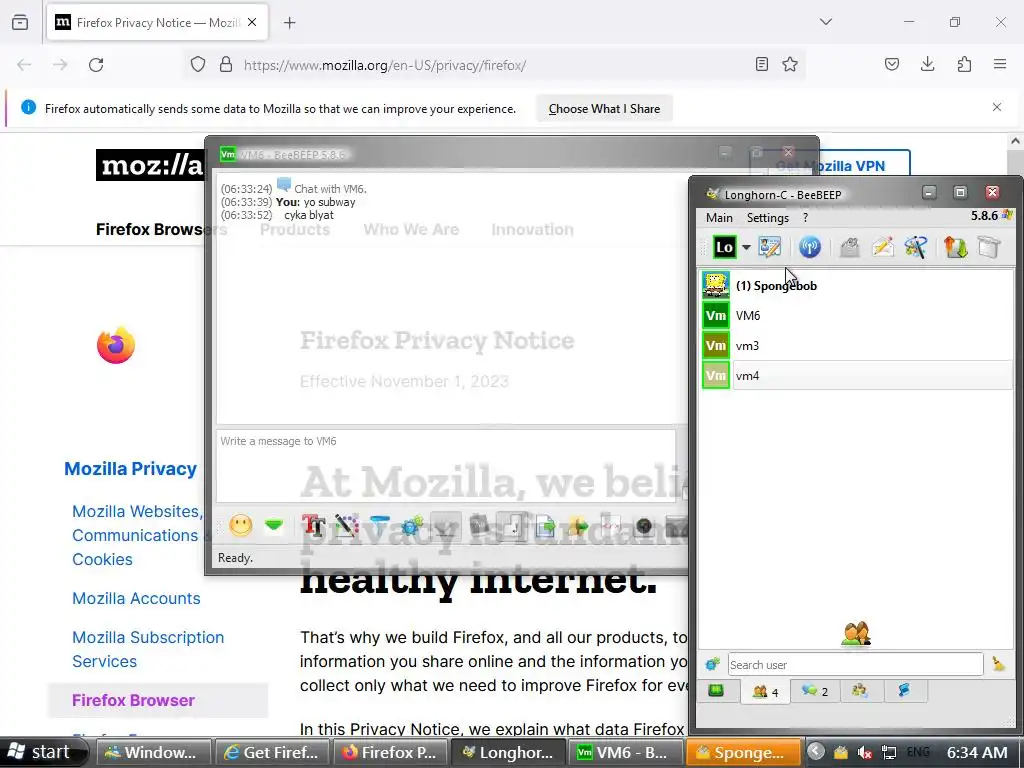
Task: Open Pocket save icon in Firefox toolbar
Action: click(x=892, y=64)
